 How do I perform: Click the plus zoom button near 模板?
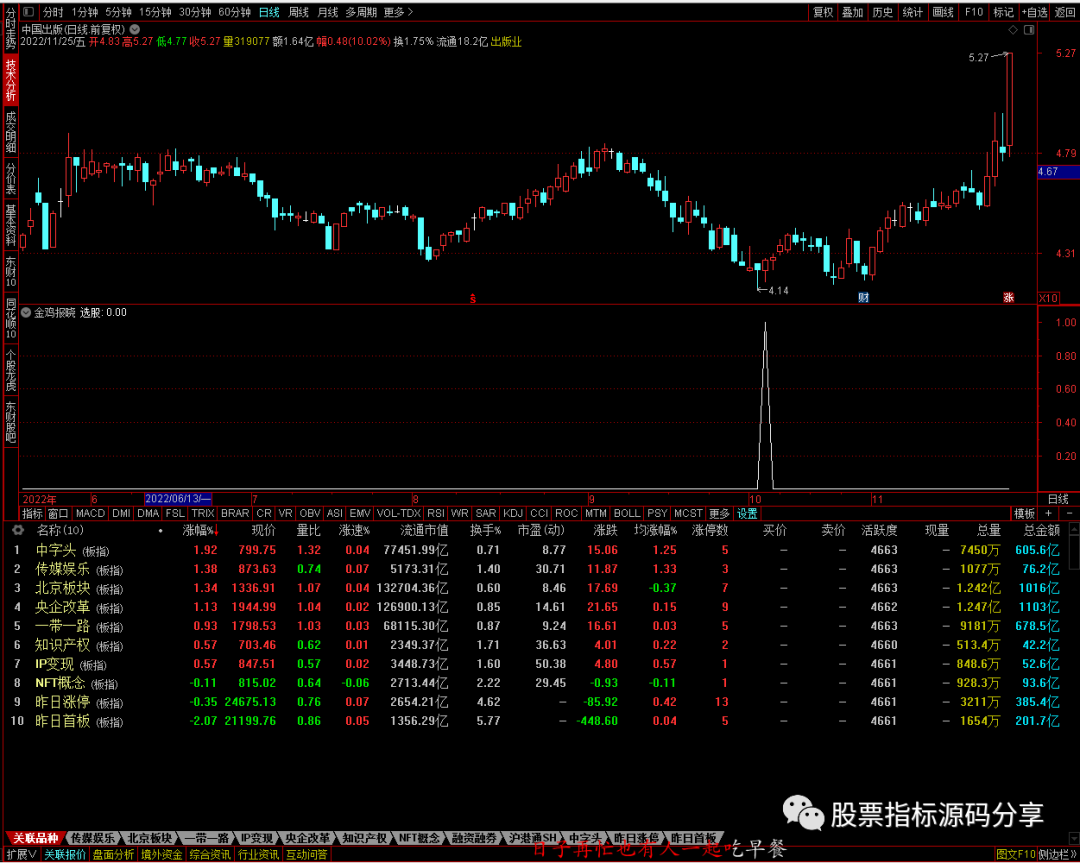[x=1048, y=514]
